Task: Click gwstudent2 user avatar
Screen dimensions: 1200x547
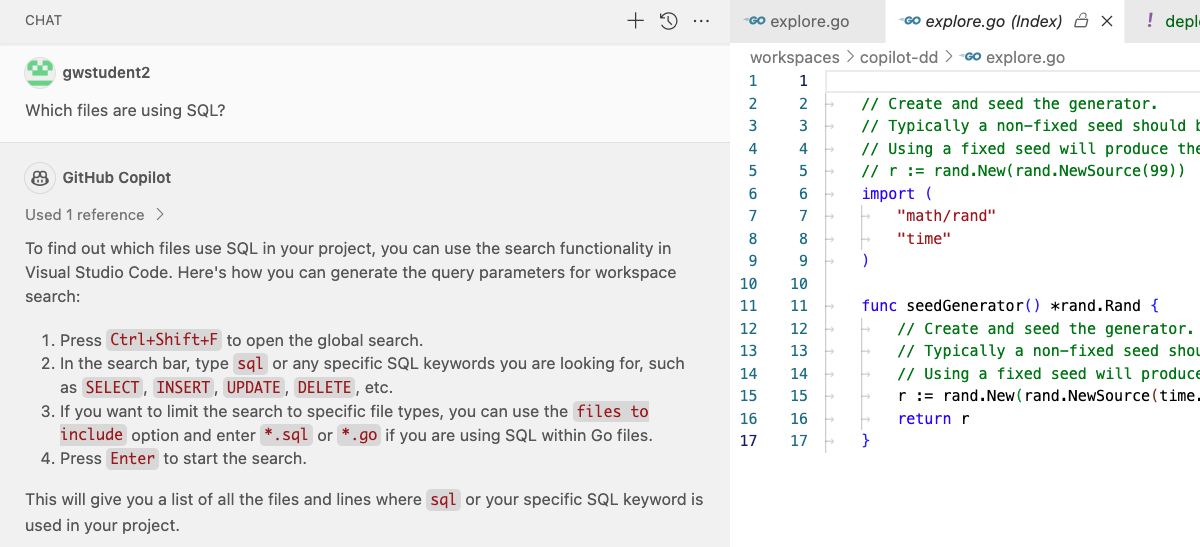Action: 40,73
